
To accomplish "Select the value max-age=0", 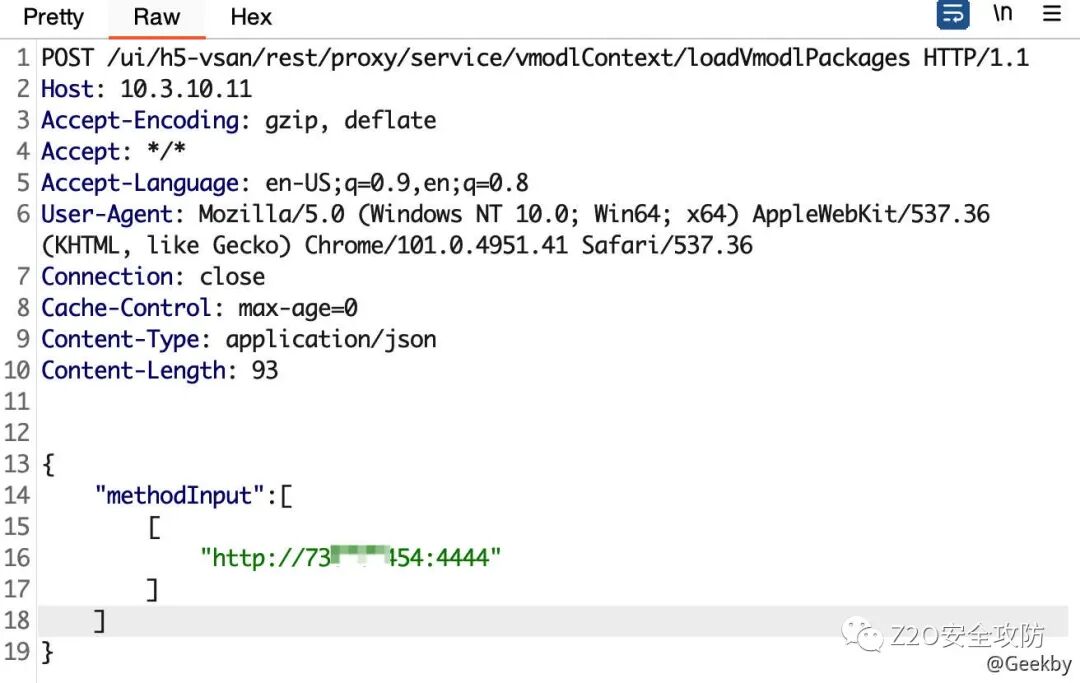I will 298,308.
